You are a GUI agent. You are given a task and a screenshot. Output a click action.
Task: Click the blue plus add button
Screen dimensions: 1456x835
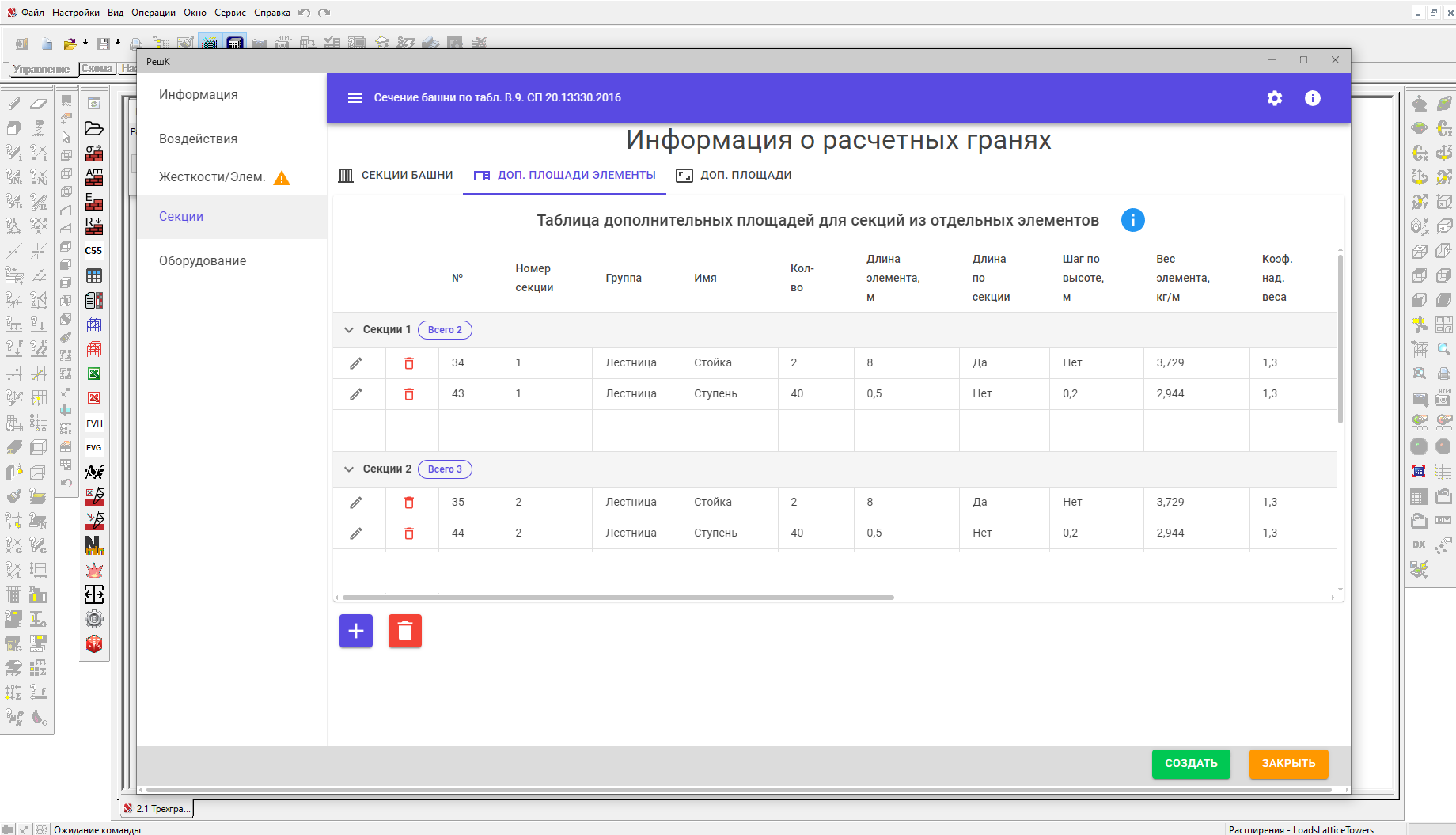[x=356, y=631]
